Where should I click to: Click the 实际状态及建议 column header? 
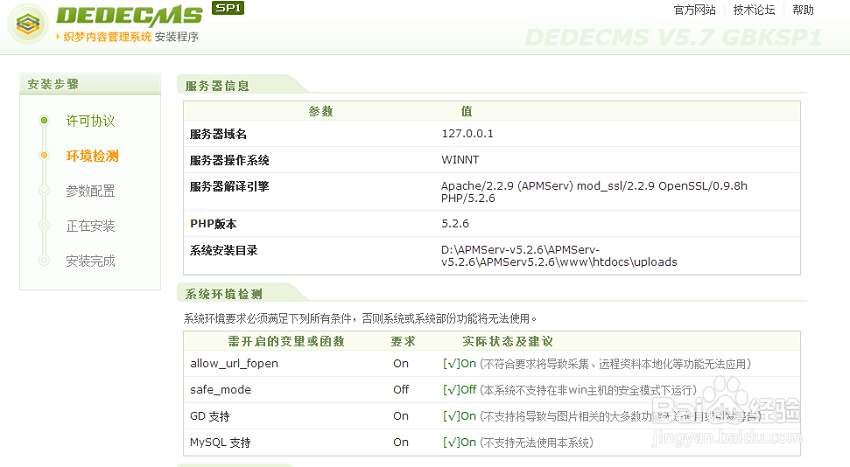(507, 341)
